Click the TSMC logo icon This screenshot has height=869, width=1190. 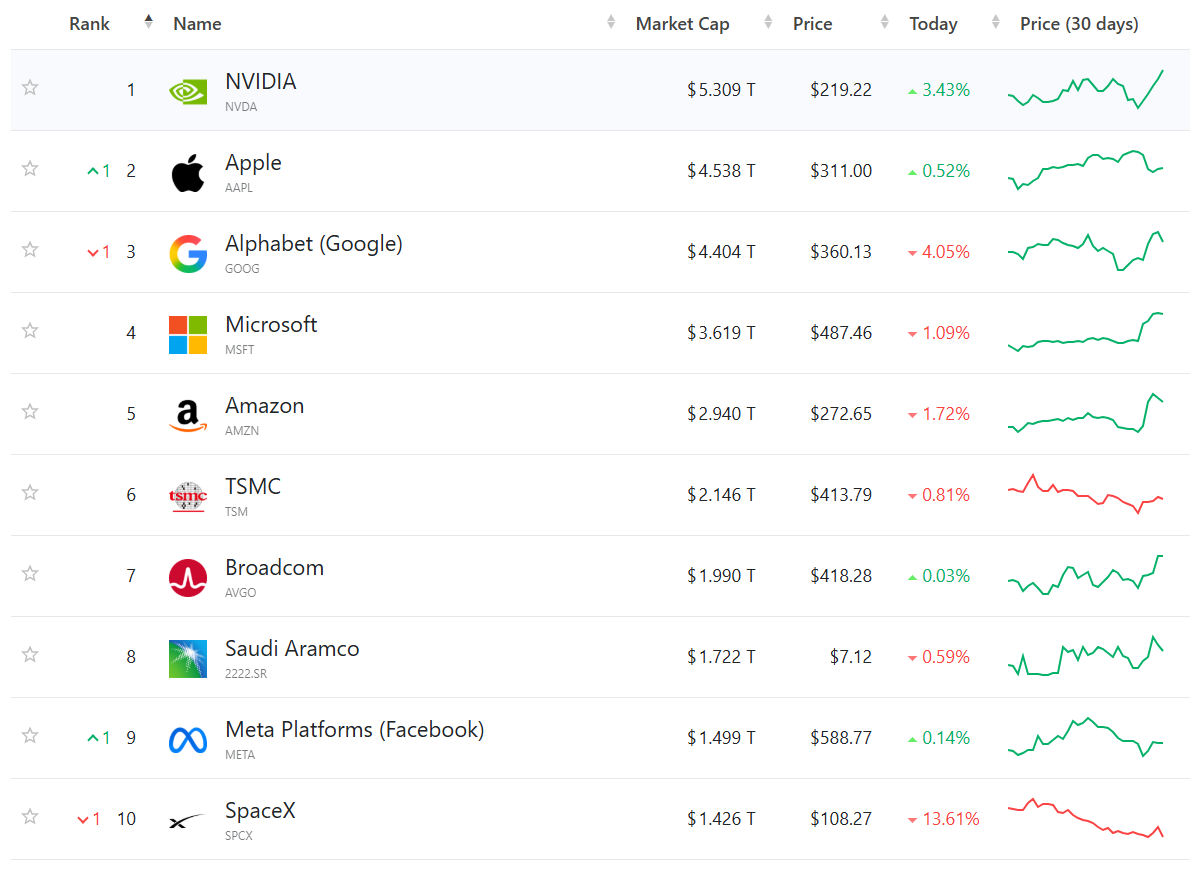point(187,496)
